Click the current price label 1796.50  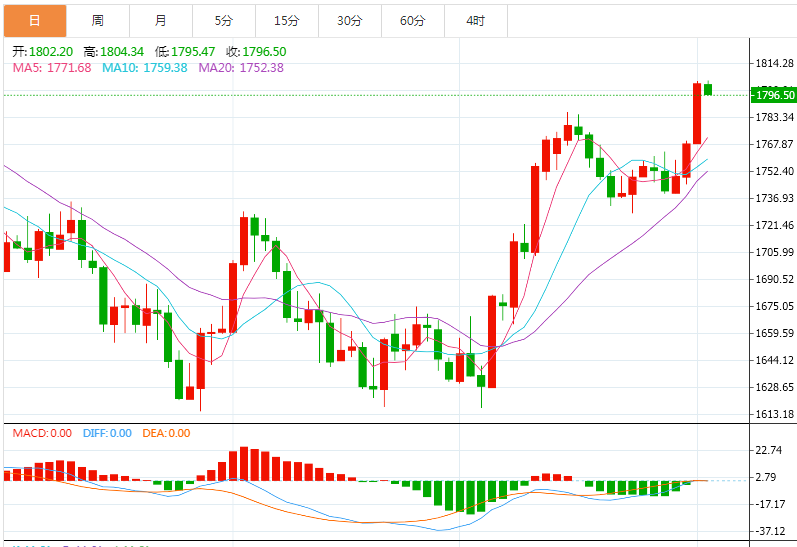pyautogui.click(x=774, y=95)
